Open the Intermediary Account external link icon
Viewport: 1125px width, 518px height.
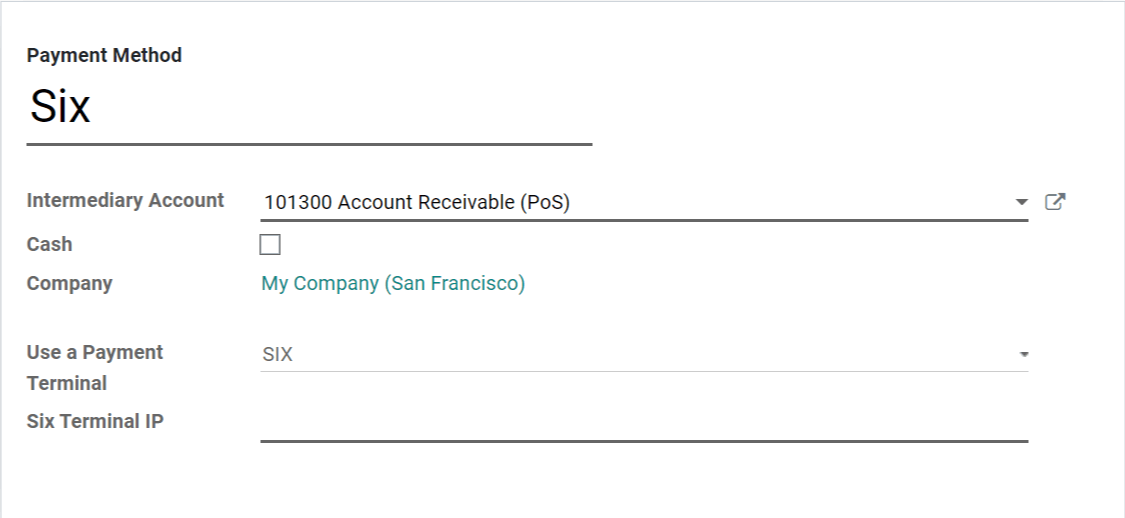tap(1055, 202)
